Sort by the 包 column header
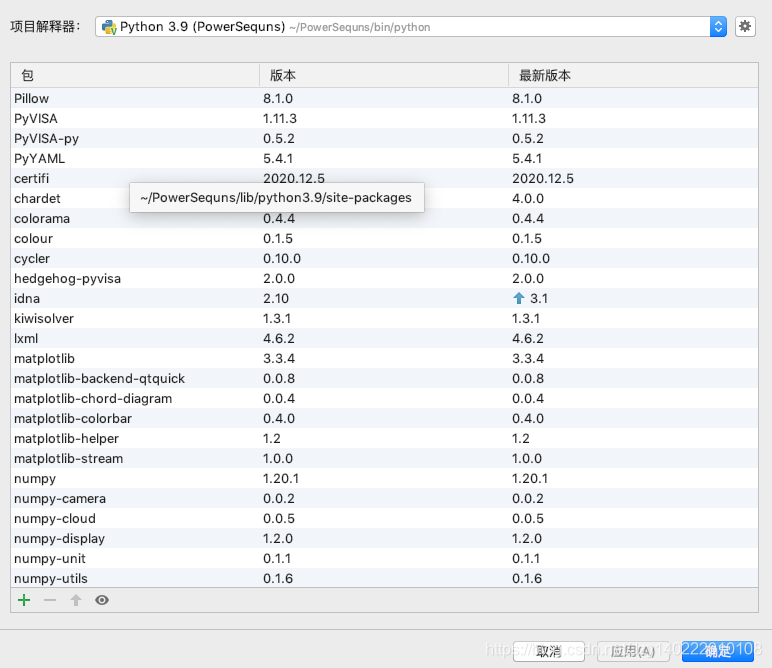 [x=135, y=75]
